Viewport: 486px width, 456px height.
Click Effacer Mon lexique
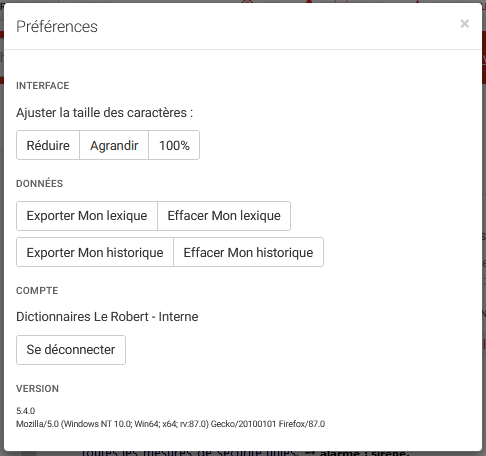click(224, 216)
